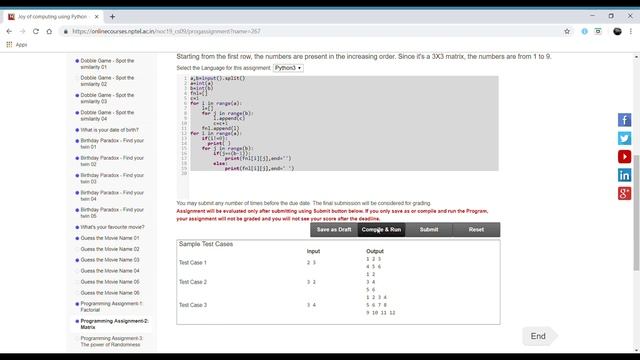Save the code as draft
Viewport: 640px width, 360px height.
click(334, 230)
